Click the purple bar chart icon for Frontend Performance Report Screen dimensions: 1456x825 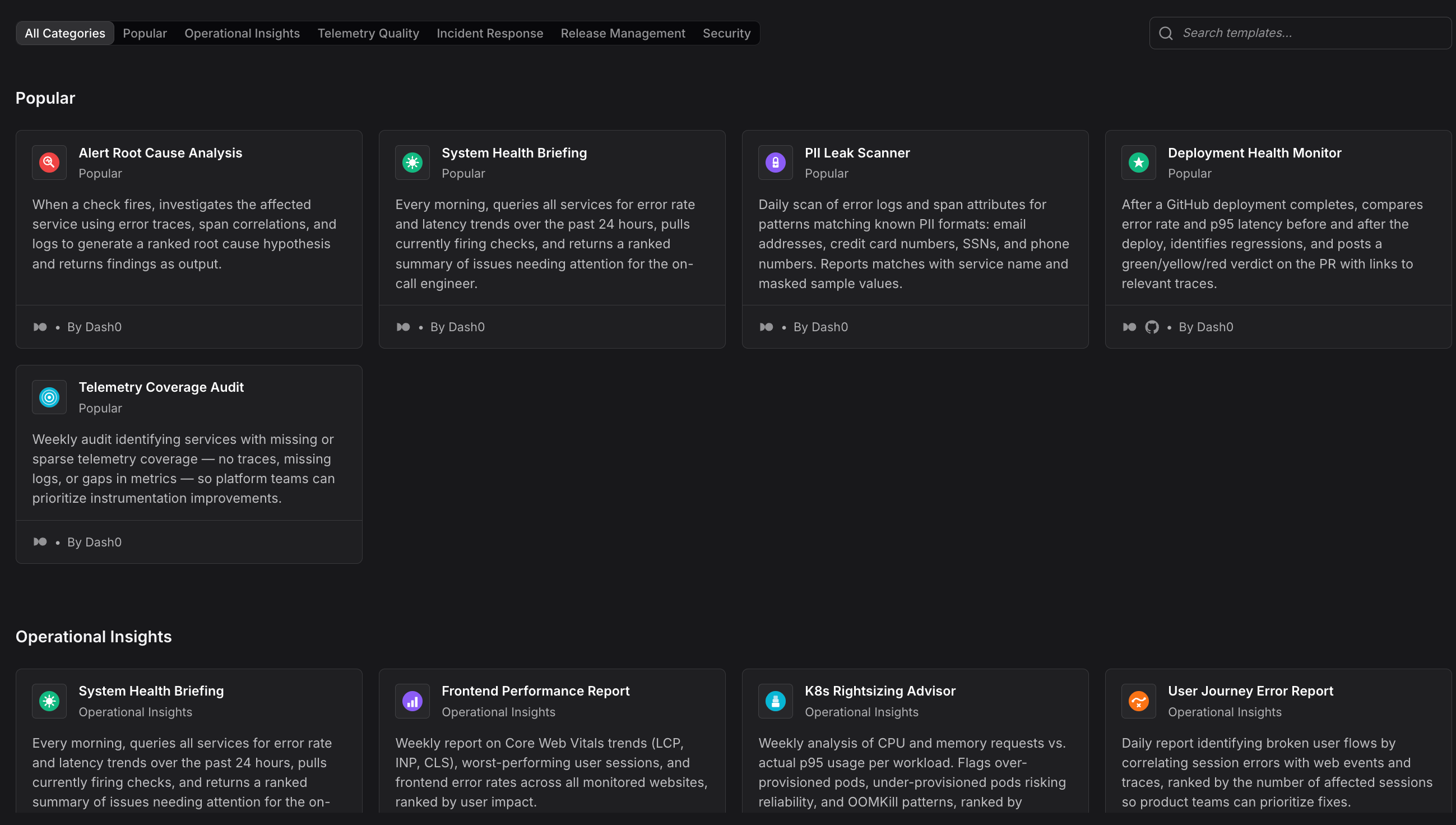tap(412, 702)
